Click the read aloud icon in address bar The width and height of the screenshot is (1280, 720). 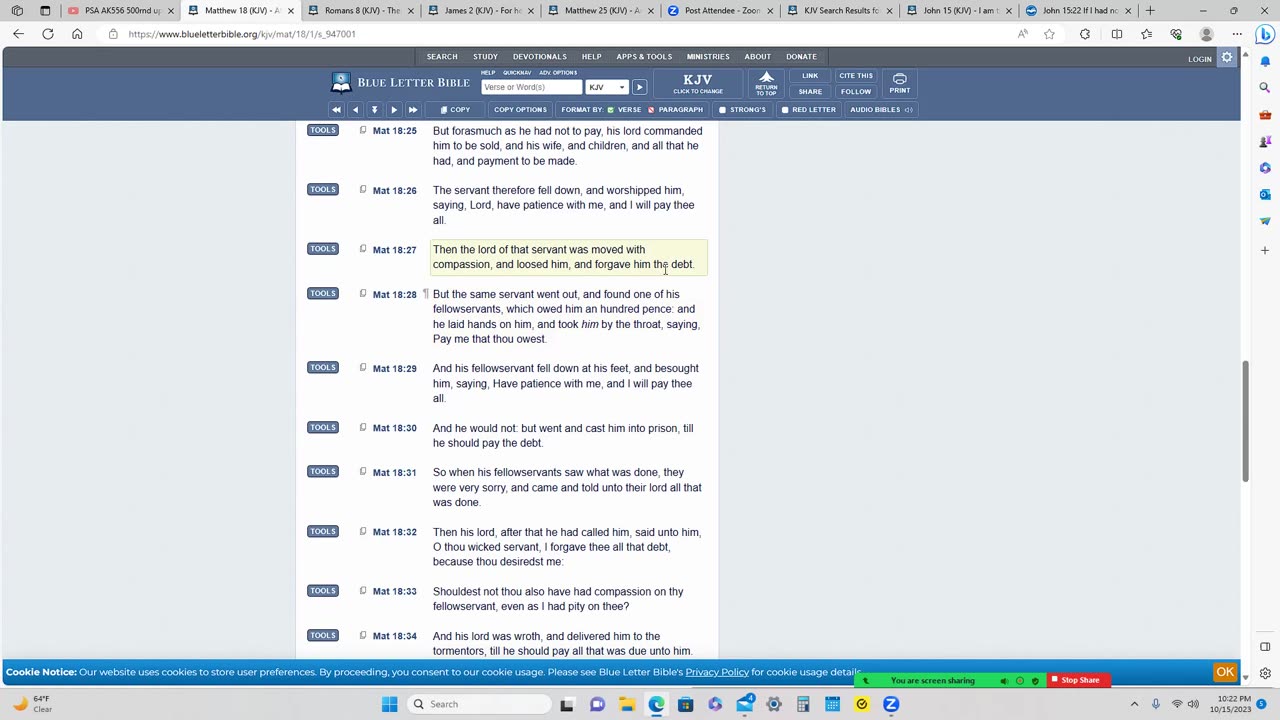(1022, 34)
